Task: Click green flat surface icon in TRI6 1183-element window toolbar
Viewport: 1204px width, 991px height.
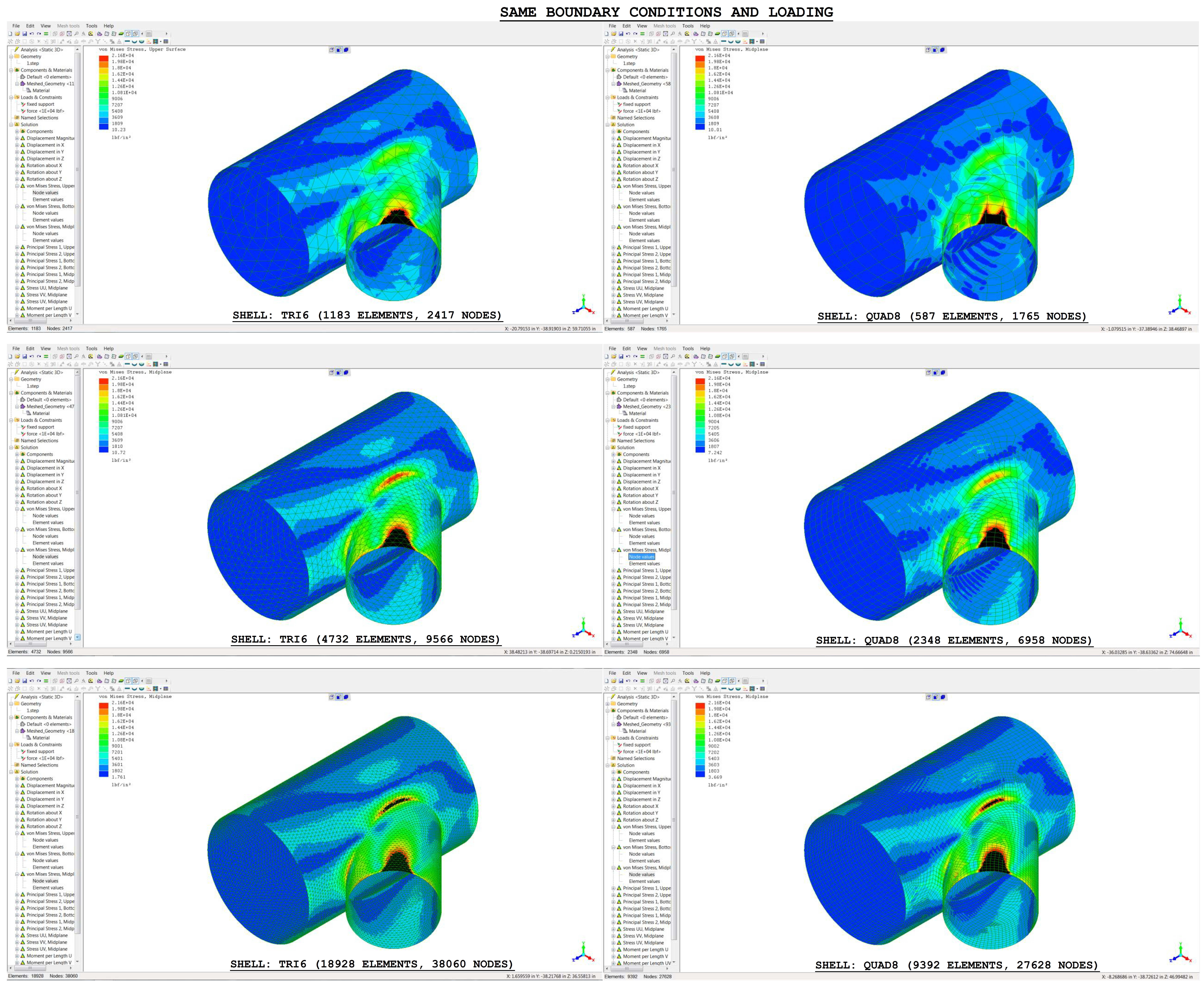Action: tap(121, 34)
